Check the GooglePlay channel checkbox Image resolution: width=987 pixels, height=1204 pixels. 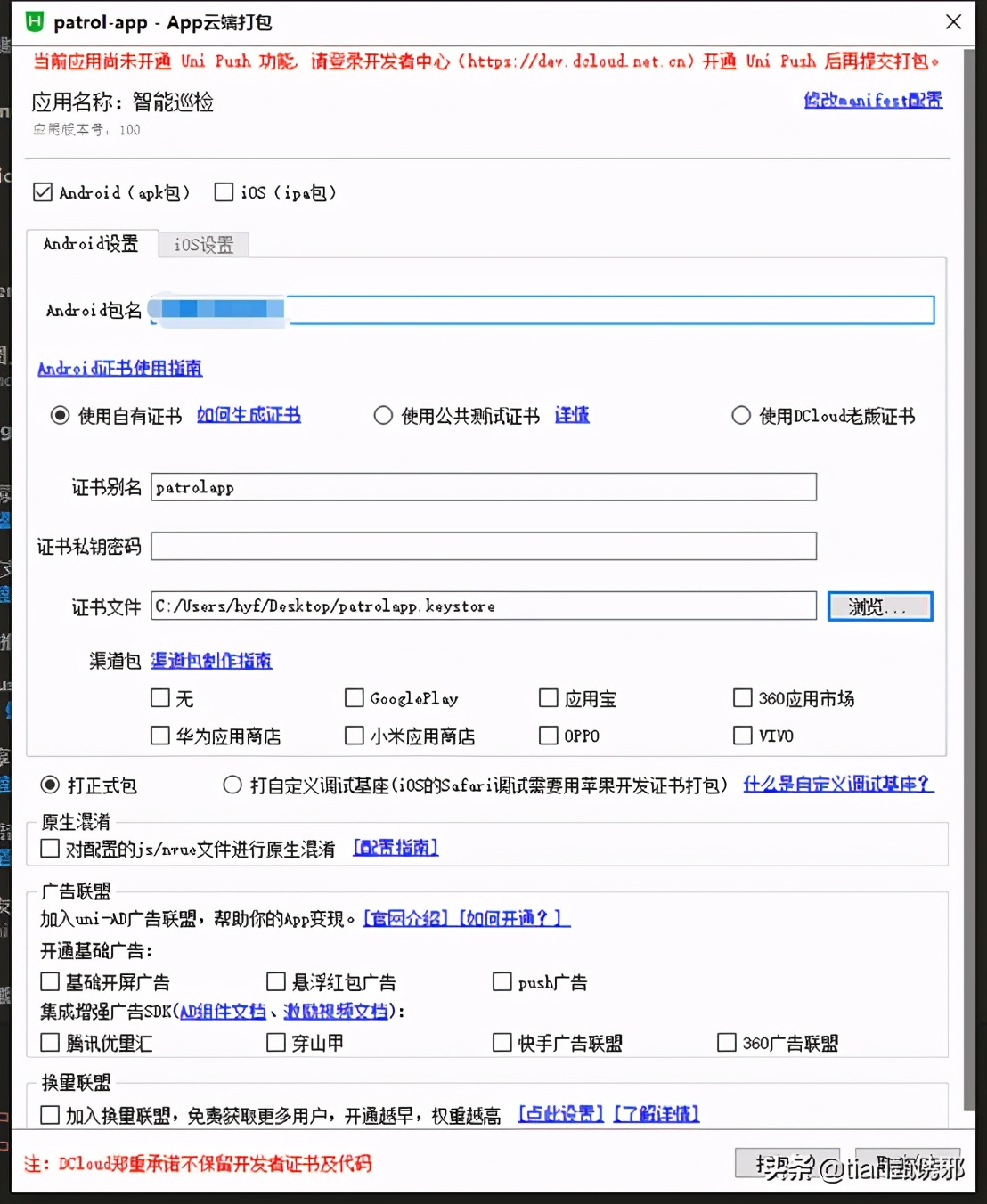click(x=355, y=698)
